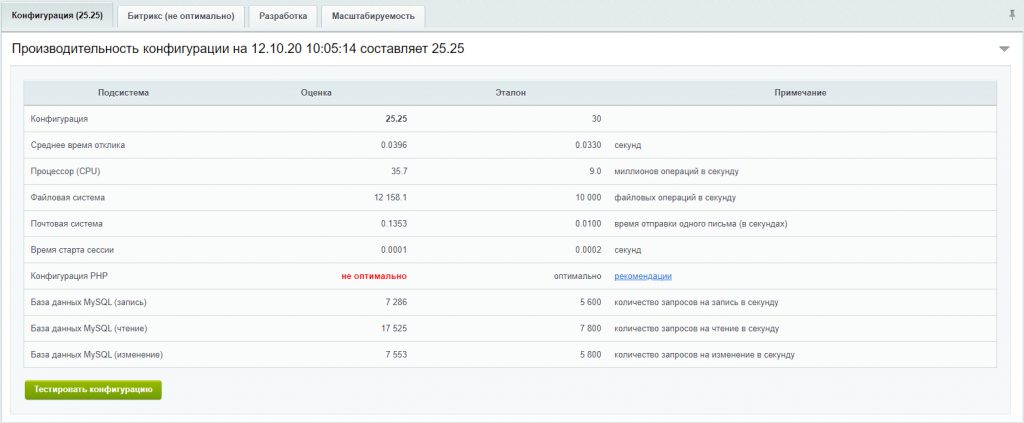Viewport: 1024px width, 423px height.
Task: Collapse the Производительность конфигурации section arrow
Action: pyautogui.click(x=1004, y=49)
